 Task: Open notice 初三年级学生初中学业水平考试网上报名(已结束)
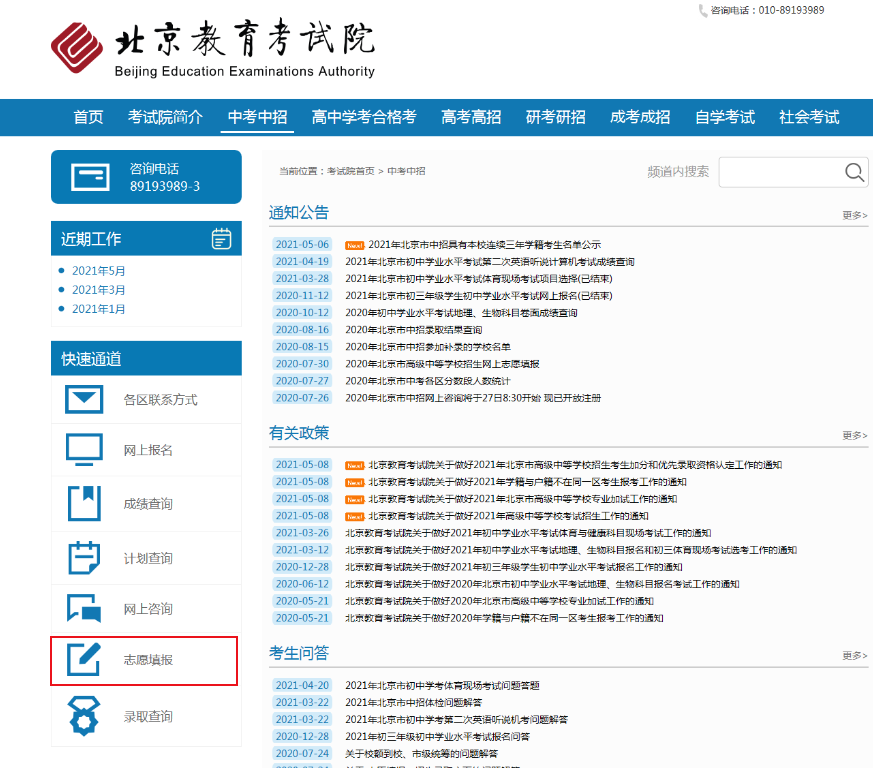pos(479,296)
